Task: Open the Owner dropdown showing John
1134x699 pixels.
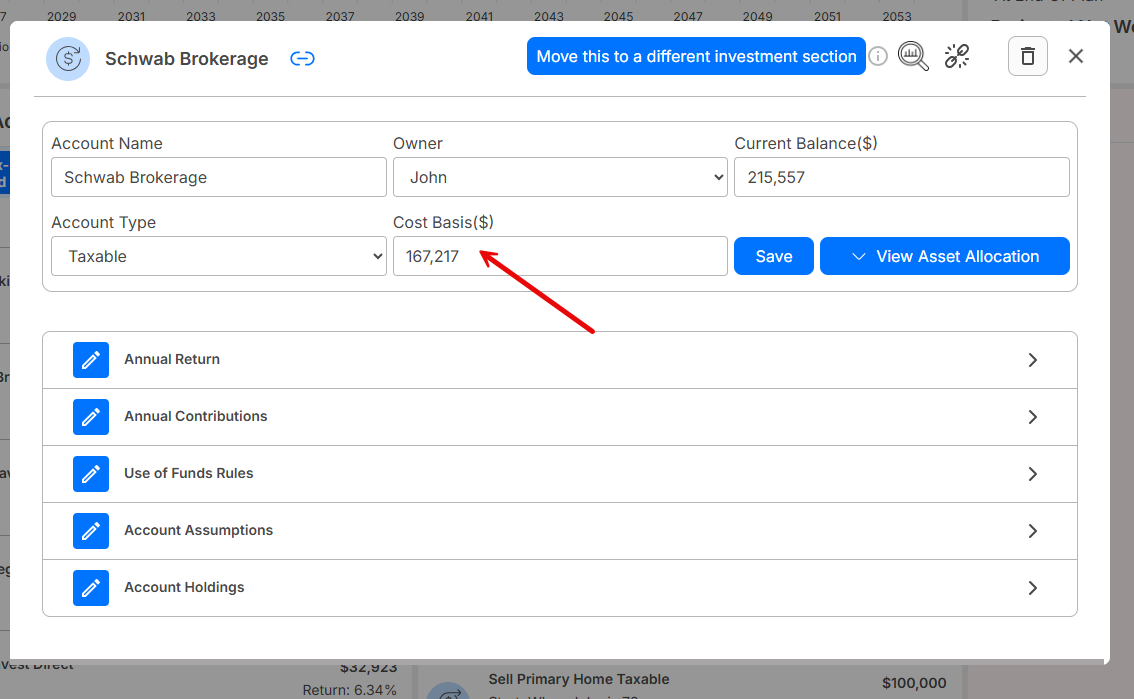Action: [x=560, y=177]
